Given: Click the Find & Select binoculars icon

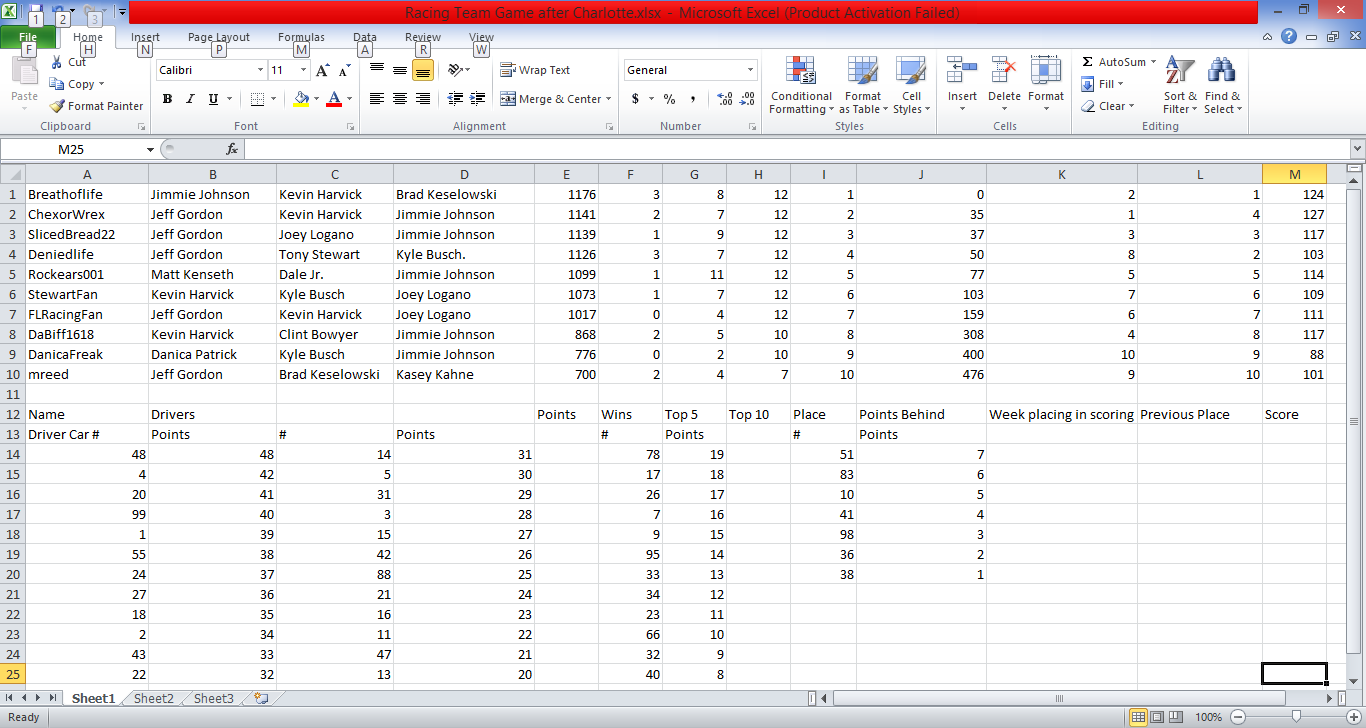Looking at the screenshot, I should click(x=1222, y=87).
